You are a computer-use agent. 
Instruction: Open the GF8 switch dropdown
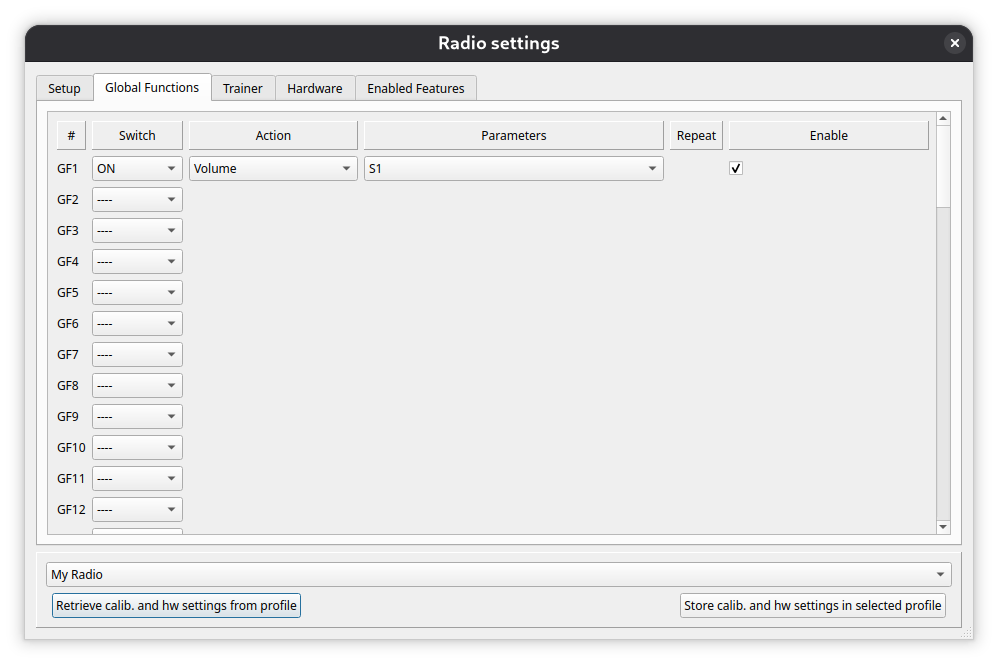[x=137, y=386]
